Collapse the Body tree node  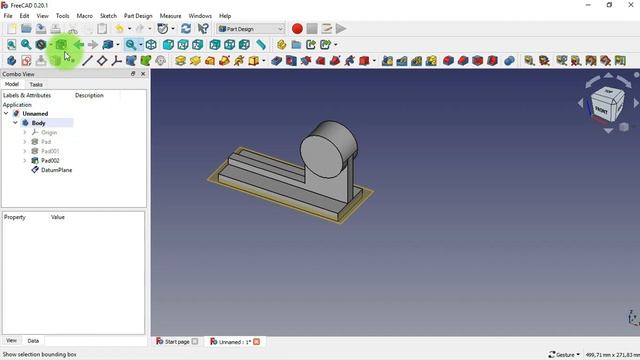15,123
